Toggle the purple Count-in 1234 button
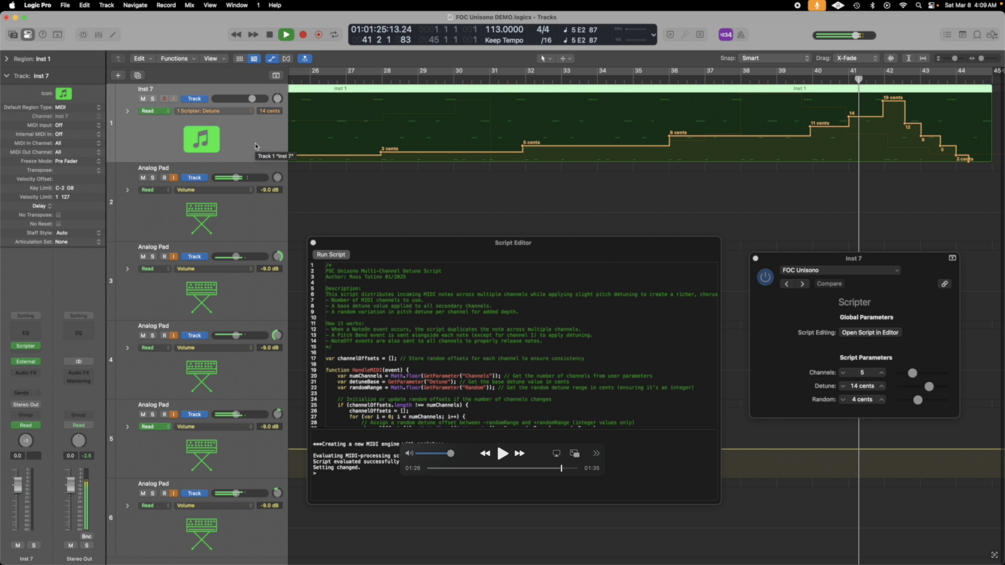 click(726, 35)
